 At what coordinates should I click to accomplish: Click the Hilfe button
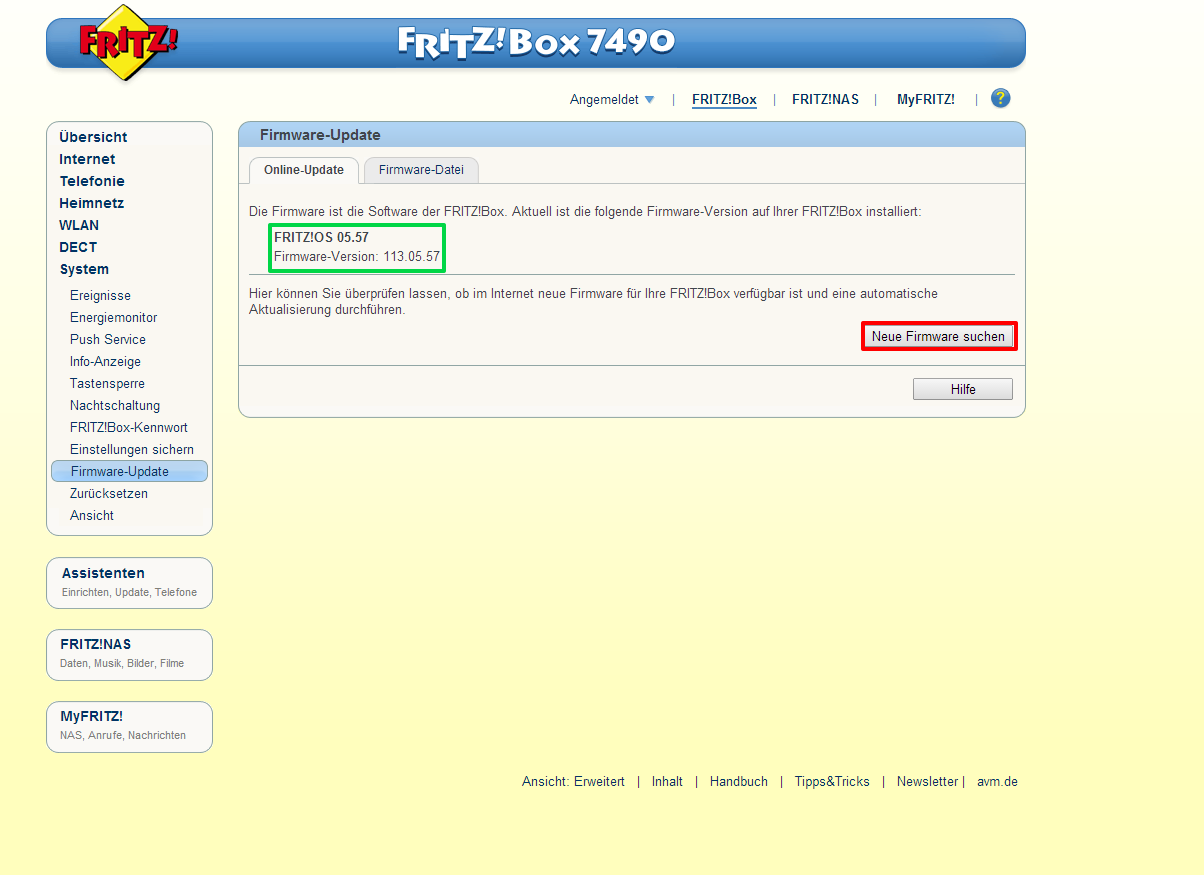click(x=963, y=389)
